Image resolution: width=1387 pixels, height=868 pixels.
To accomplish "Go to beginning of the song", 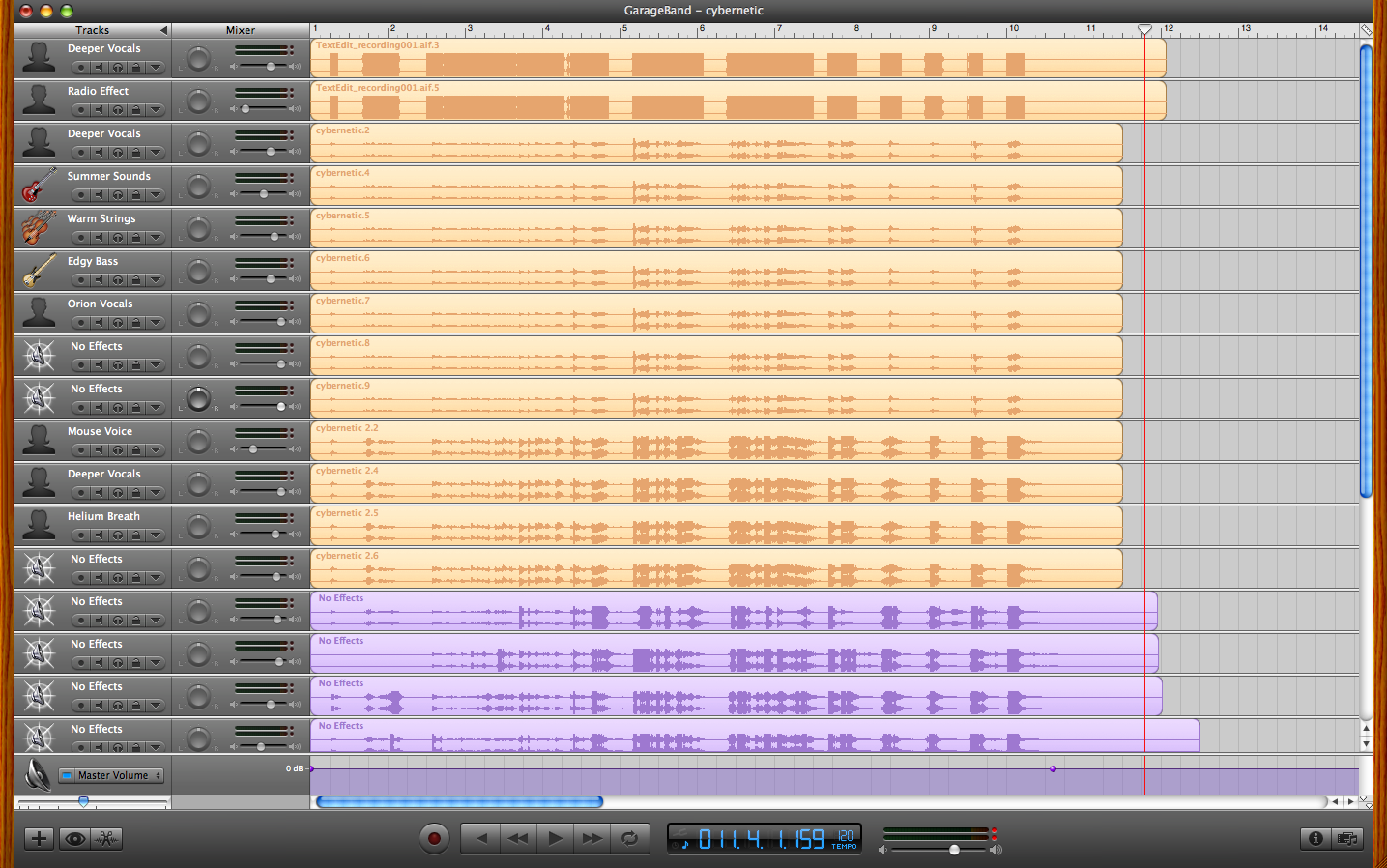I will click(480, 838).
